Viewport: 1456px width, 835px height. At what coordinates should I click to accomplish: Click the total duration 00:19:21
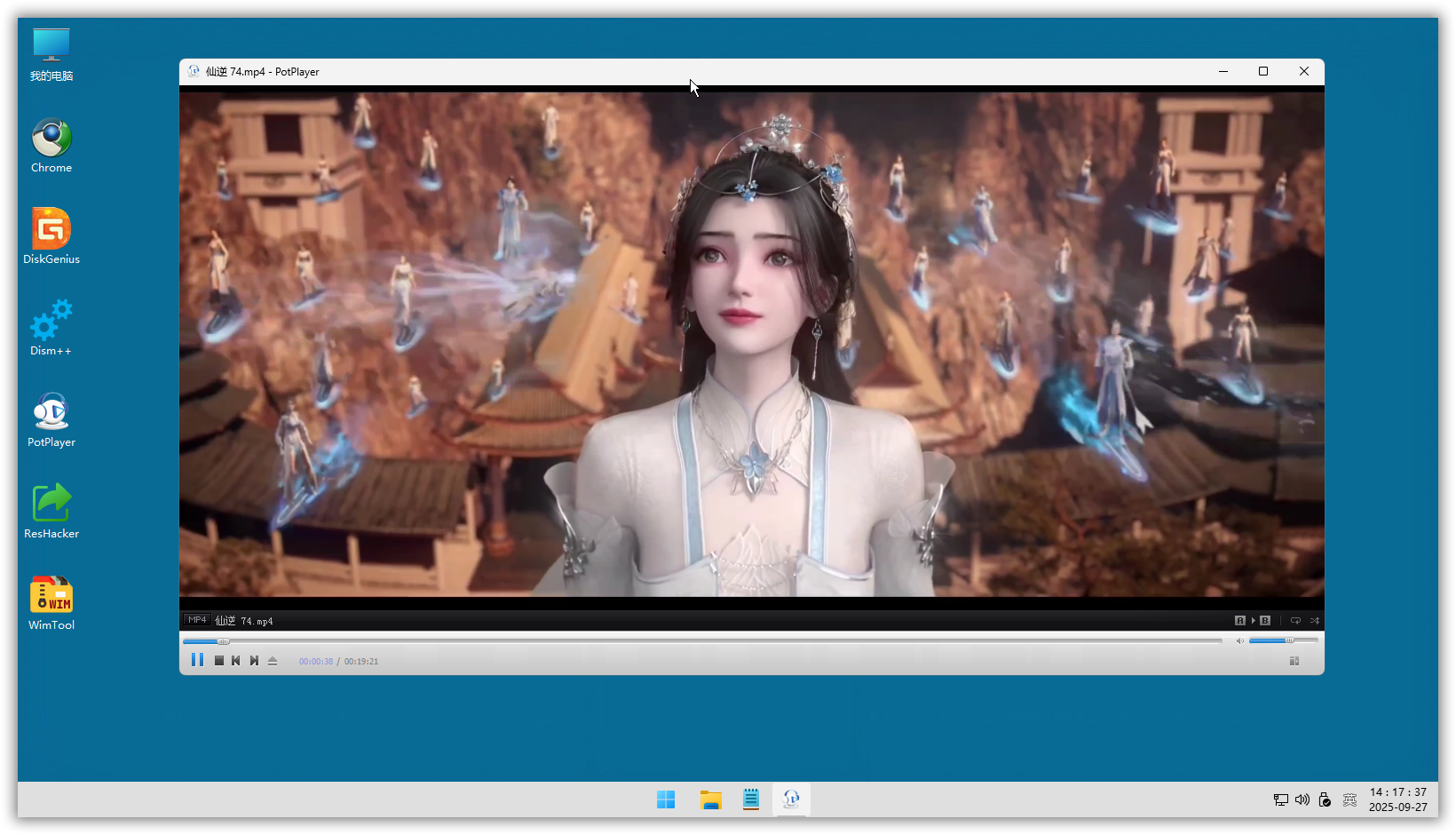361,661
